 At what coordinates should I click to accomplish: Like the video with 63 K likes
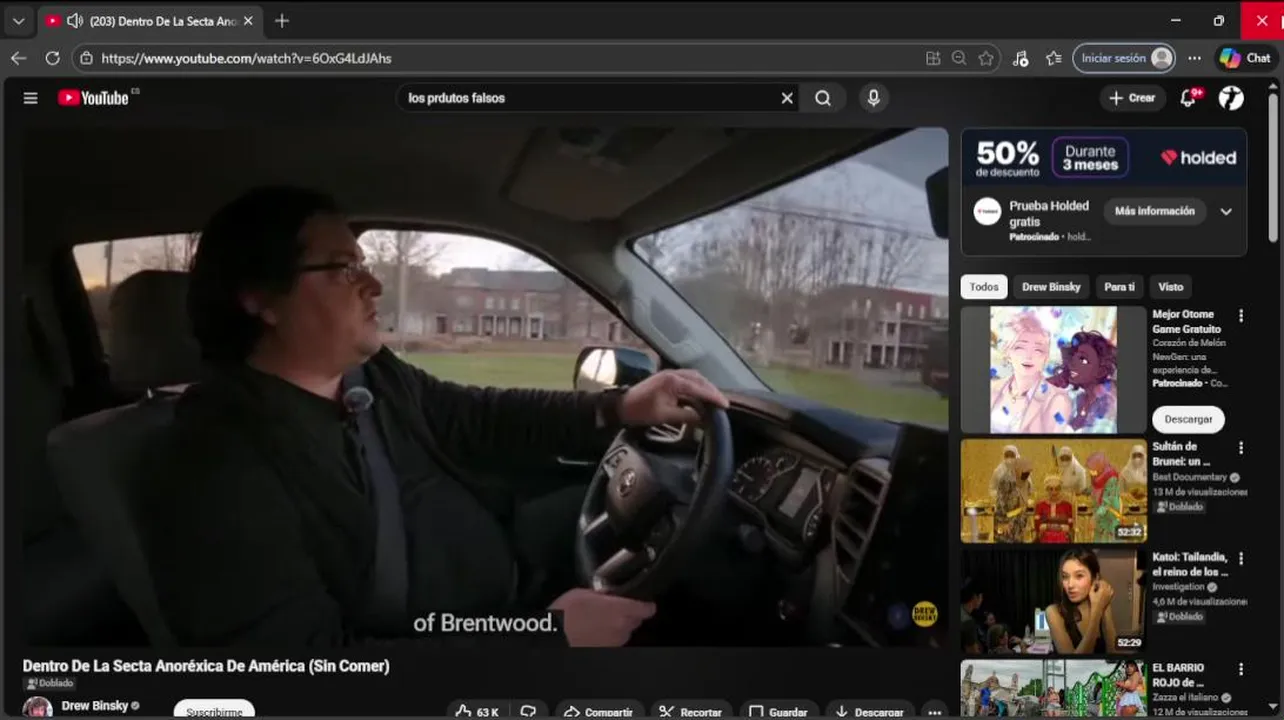478,712
